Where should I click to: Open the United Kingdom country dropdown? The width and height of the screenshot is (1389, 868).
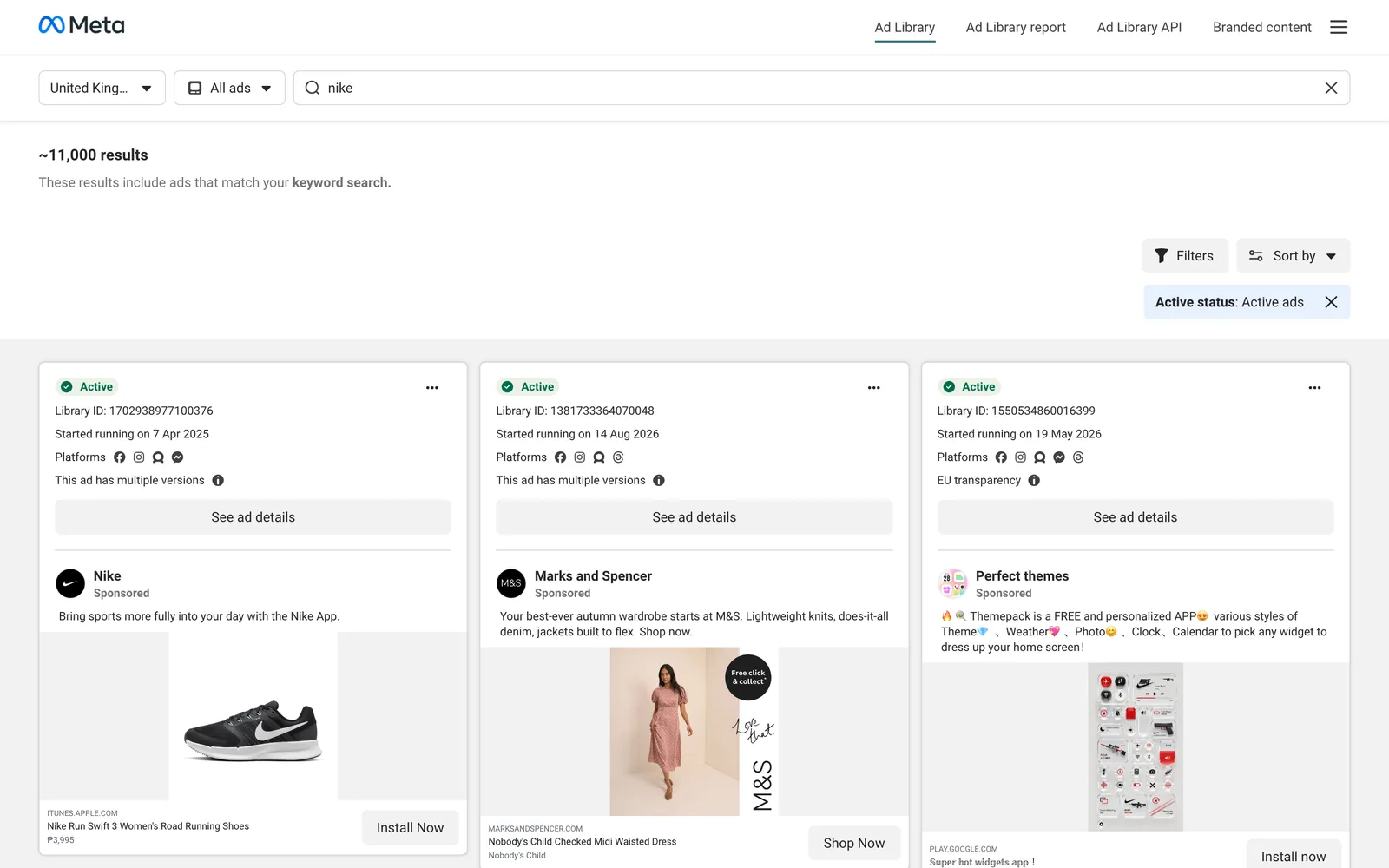102,88
